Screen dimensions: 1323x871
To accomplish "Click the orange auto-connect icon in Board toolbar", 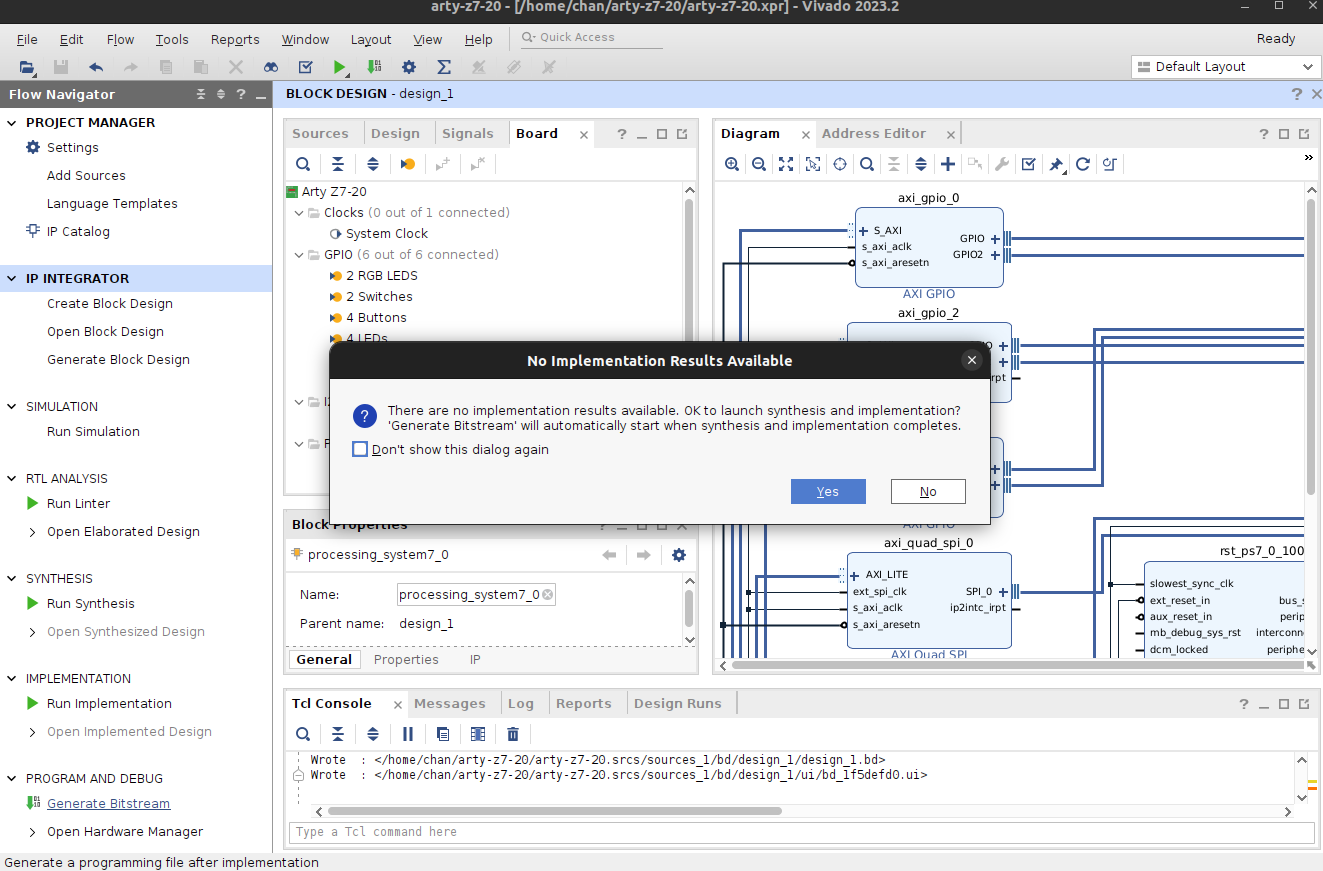I will (x=408, y=164).
